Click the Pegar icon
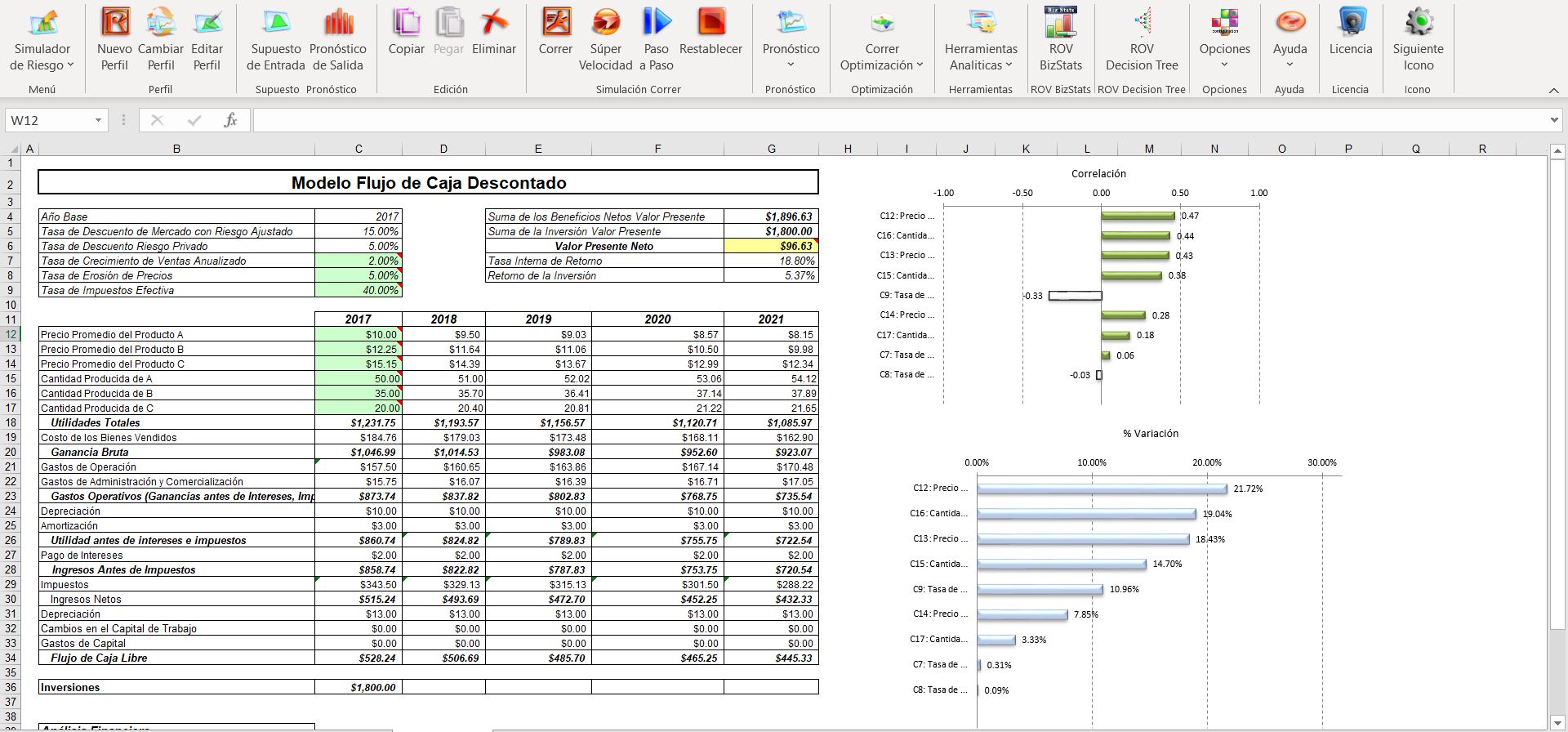 (x=448, y=33)
